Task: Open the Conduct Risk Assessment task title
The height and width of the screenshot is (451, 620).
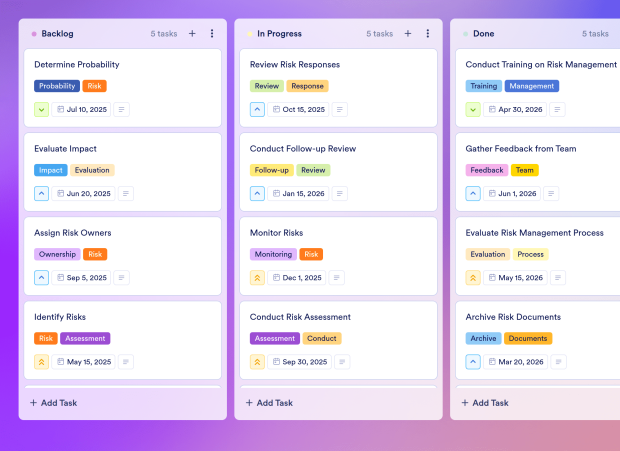Action: 300,317
